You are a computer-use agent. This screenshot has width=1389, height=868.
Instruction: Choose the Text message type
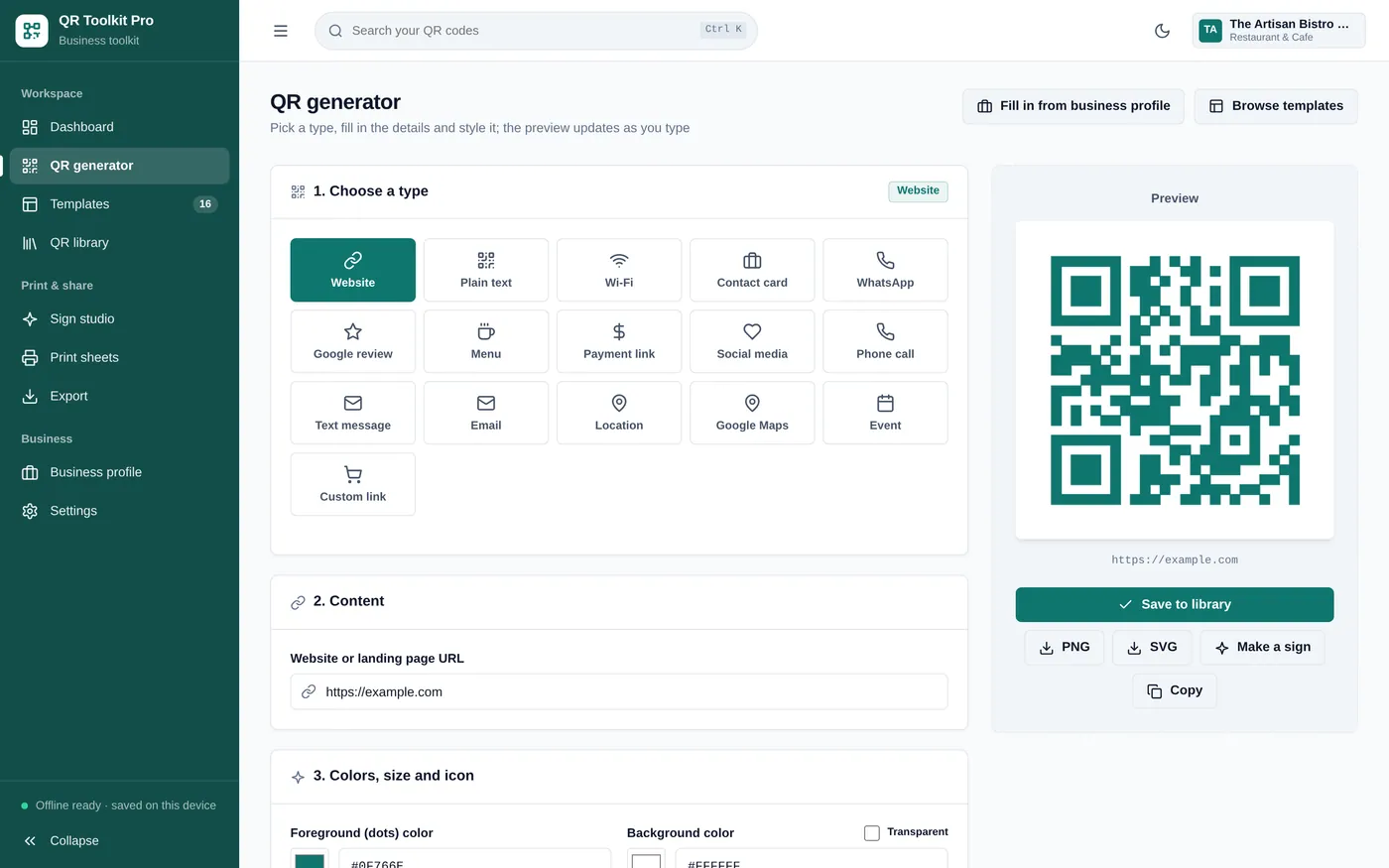352,413
